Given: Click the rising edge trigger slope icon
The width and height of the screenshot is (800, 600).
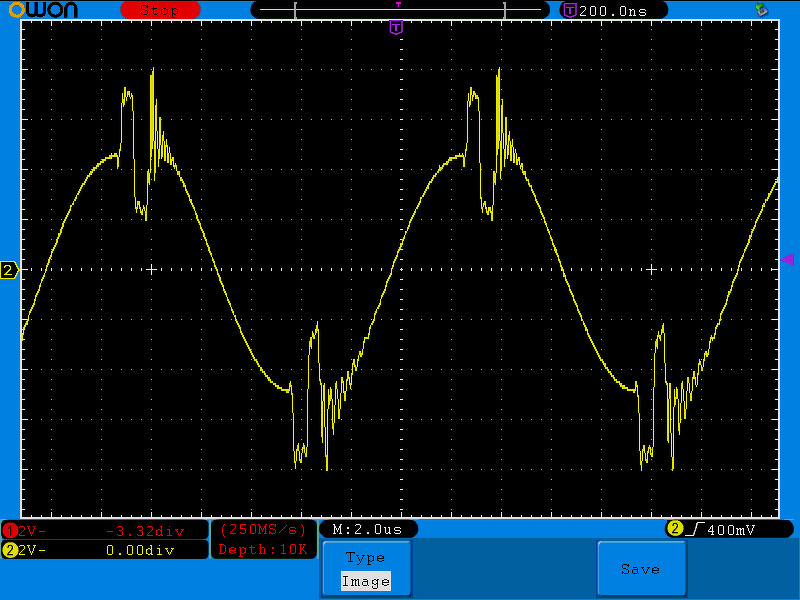Looking at the screenshot, I should tap(695, 529).
